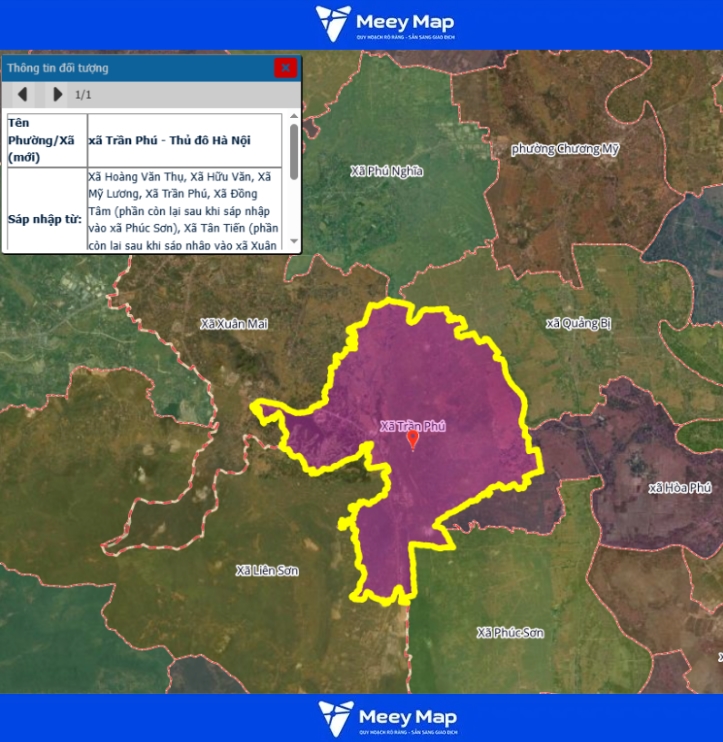Image resolution: width=723 pixels, height=742 pixels.
Task: Click the info panel scrollbar thumb
Action: tap(293, 150)
